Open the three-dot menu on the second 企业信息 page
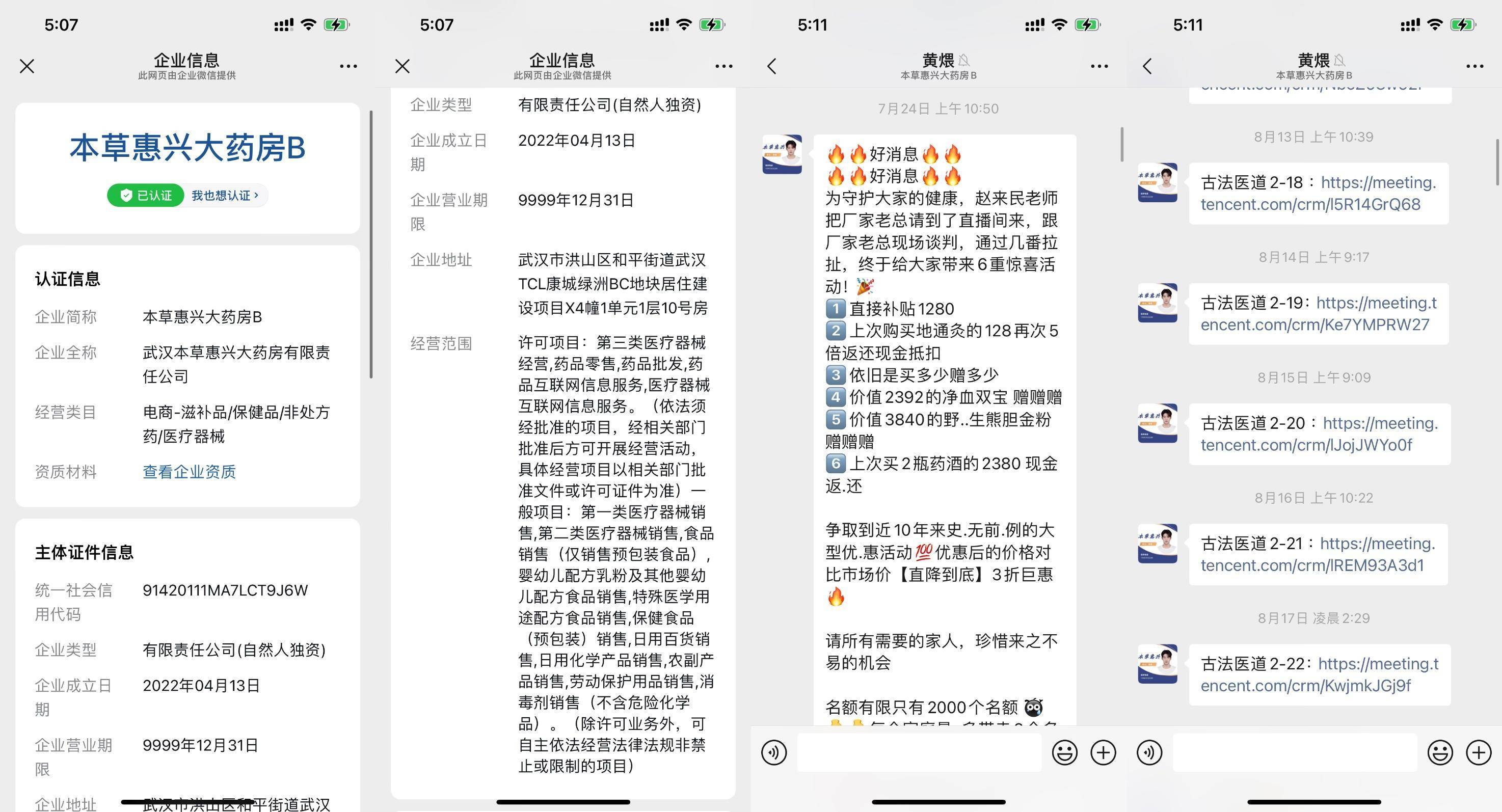This screenshot has width=1502, height=812. (x=723, y=66)
